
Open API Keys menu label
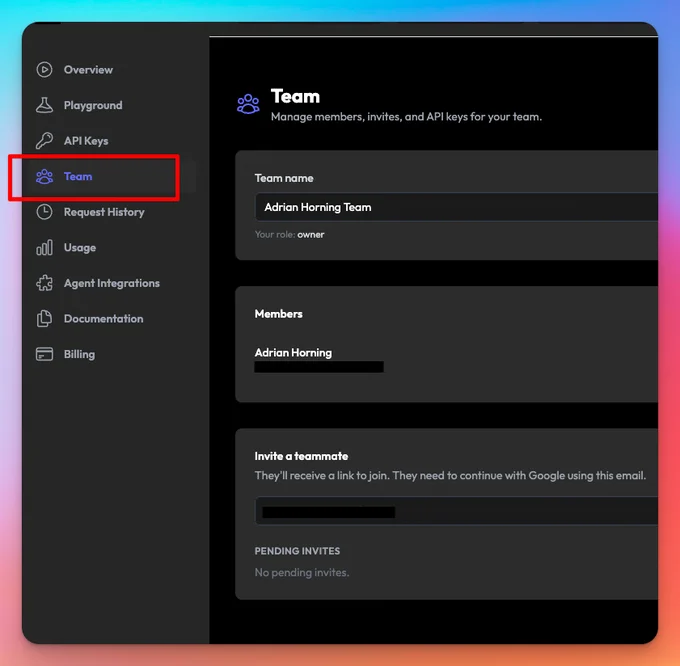[x=86, y=141]
